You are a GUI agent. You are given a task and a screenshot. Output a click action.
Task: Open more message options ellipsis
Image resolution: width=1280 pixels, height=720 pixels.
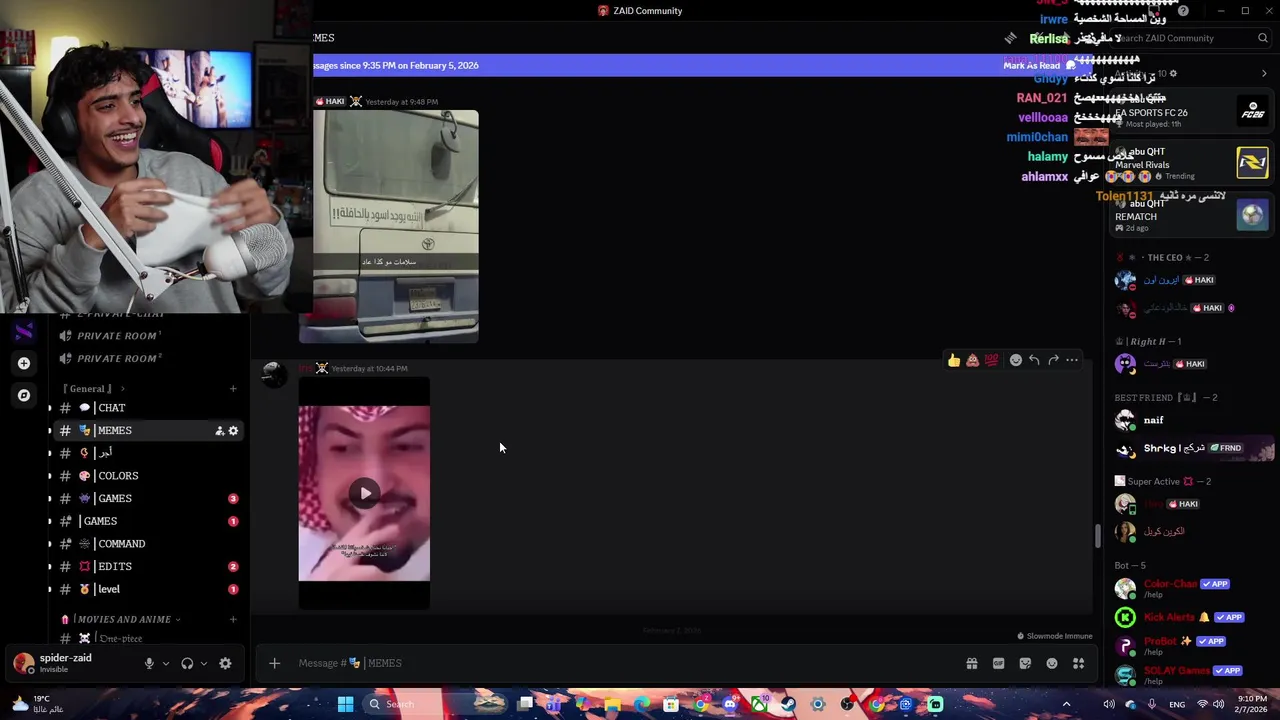pyautogui.click(x=1072, y=360)
